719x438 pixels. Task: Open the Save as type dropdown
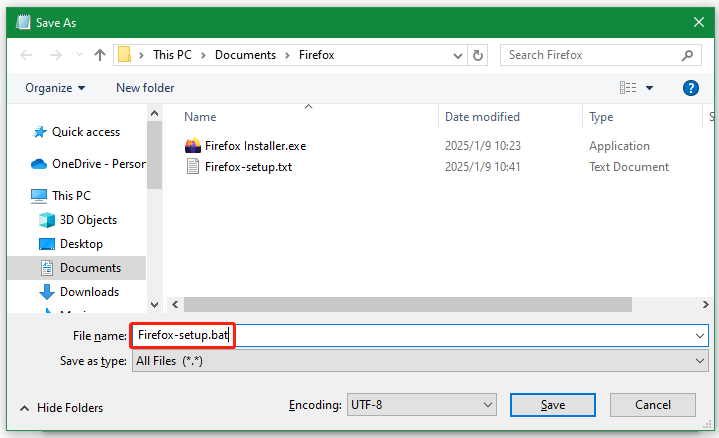(x=420, y=361)
